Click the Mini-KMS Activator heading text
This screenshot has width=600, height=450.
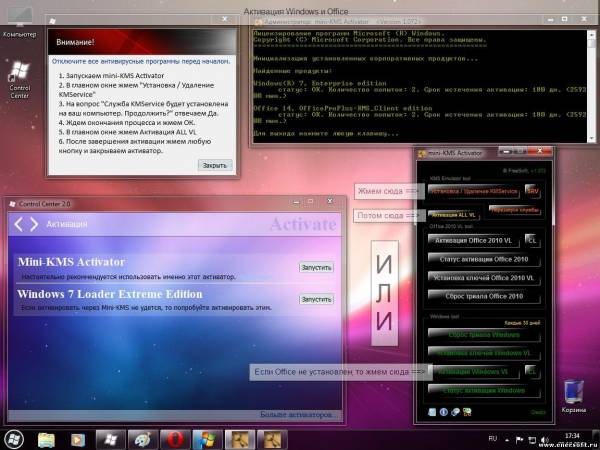click(x=71, y=262)
